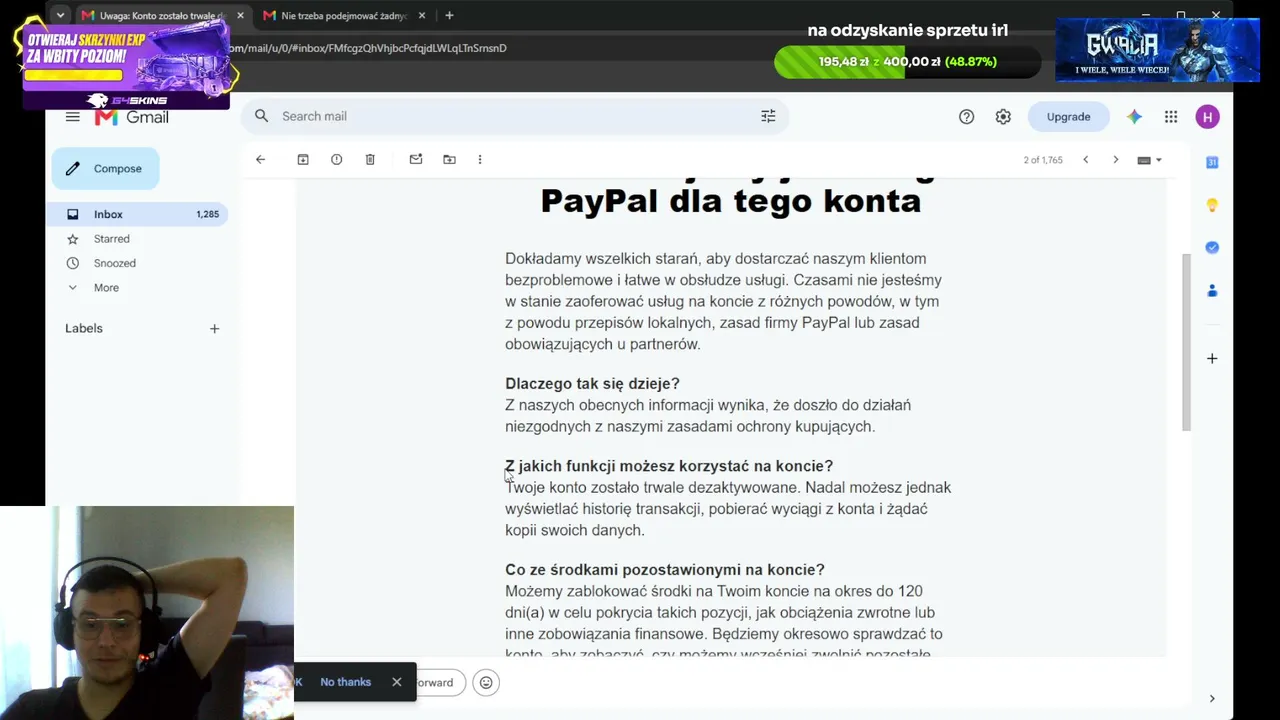The height and width of the screenshot is (720, 1280).
Task: Open a new browser tab
Action: [449, 16]
